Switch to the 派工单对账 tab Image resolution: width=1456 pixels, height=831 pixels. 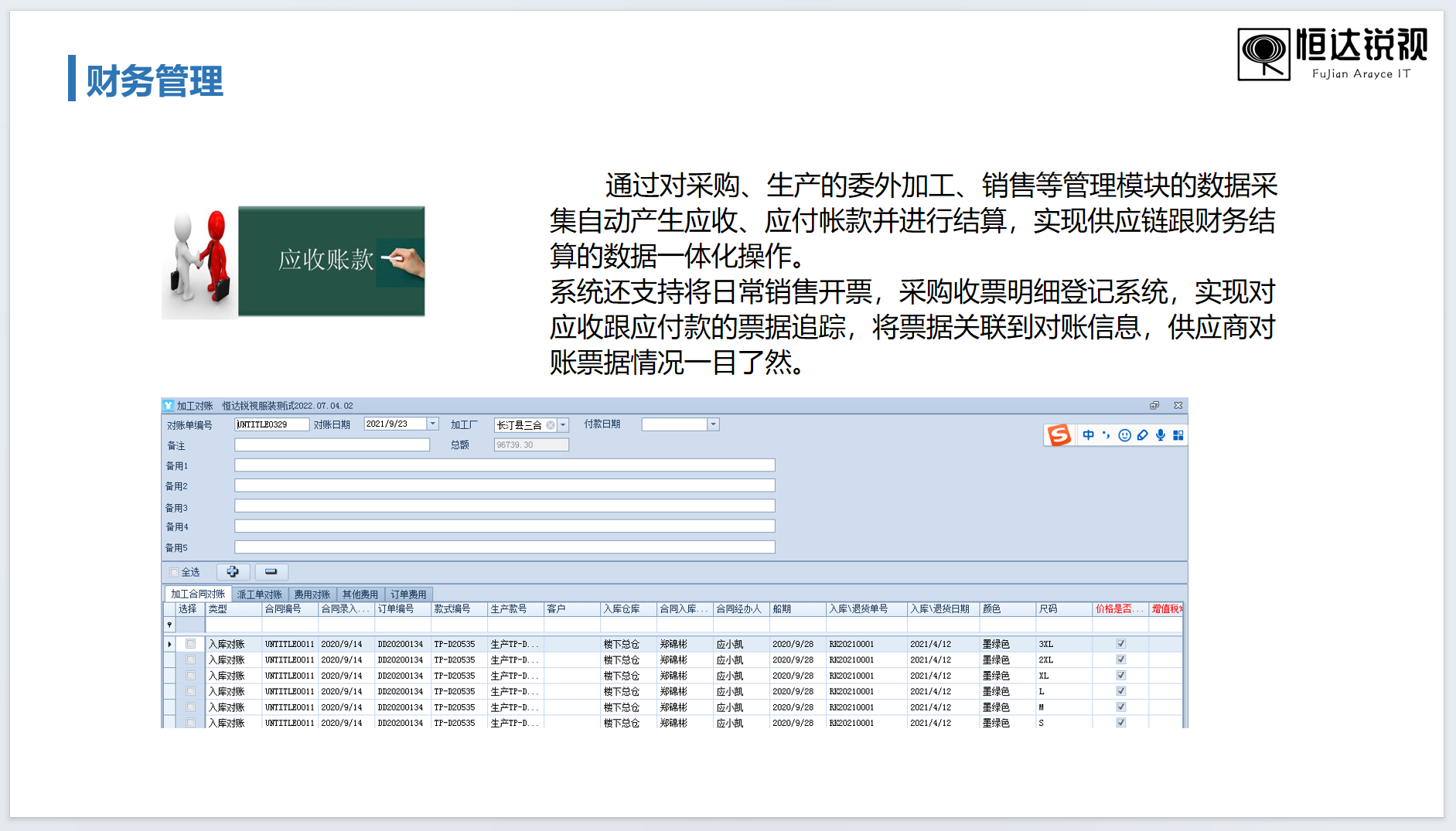260,594
